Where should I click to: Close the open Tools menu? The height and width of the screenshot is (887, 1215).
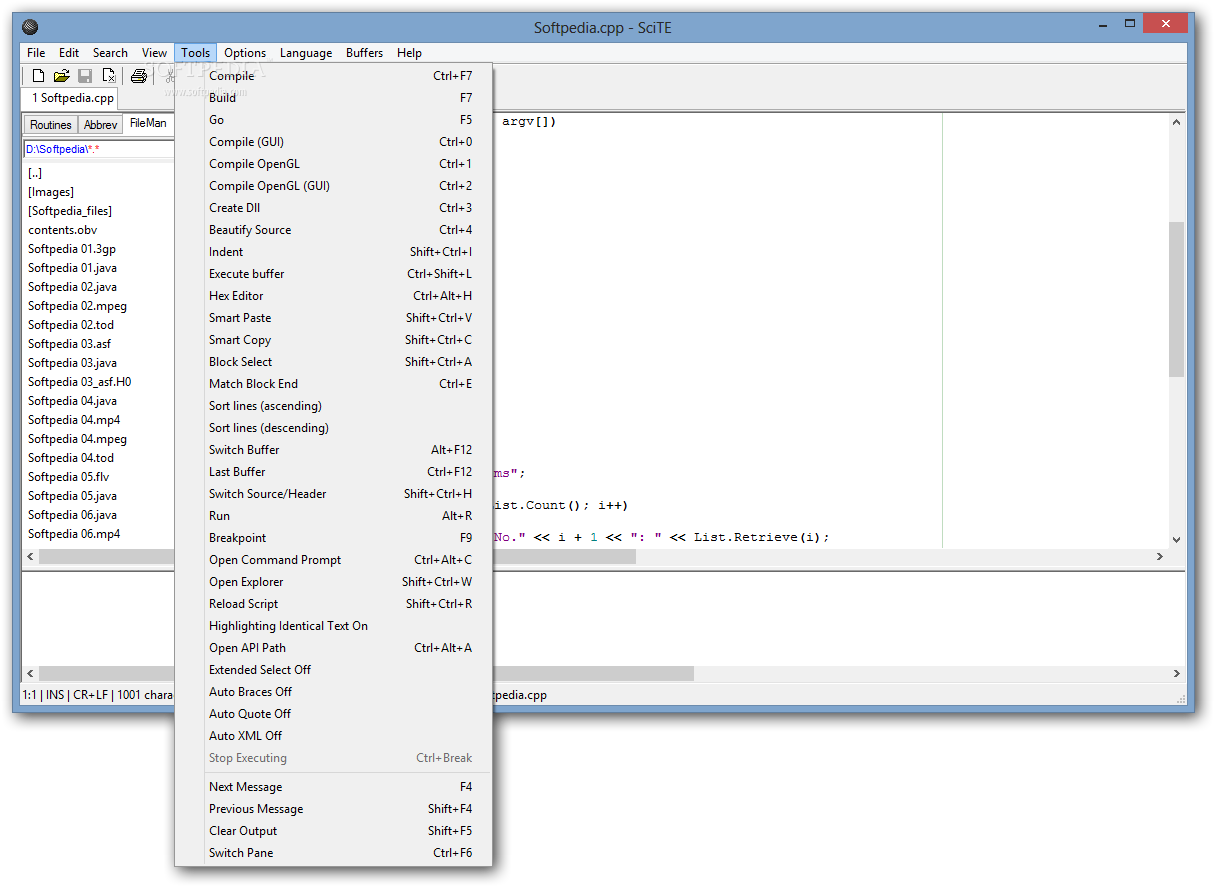click(x=196, y=53)
